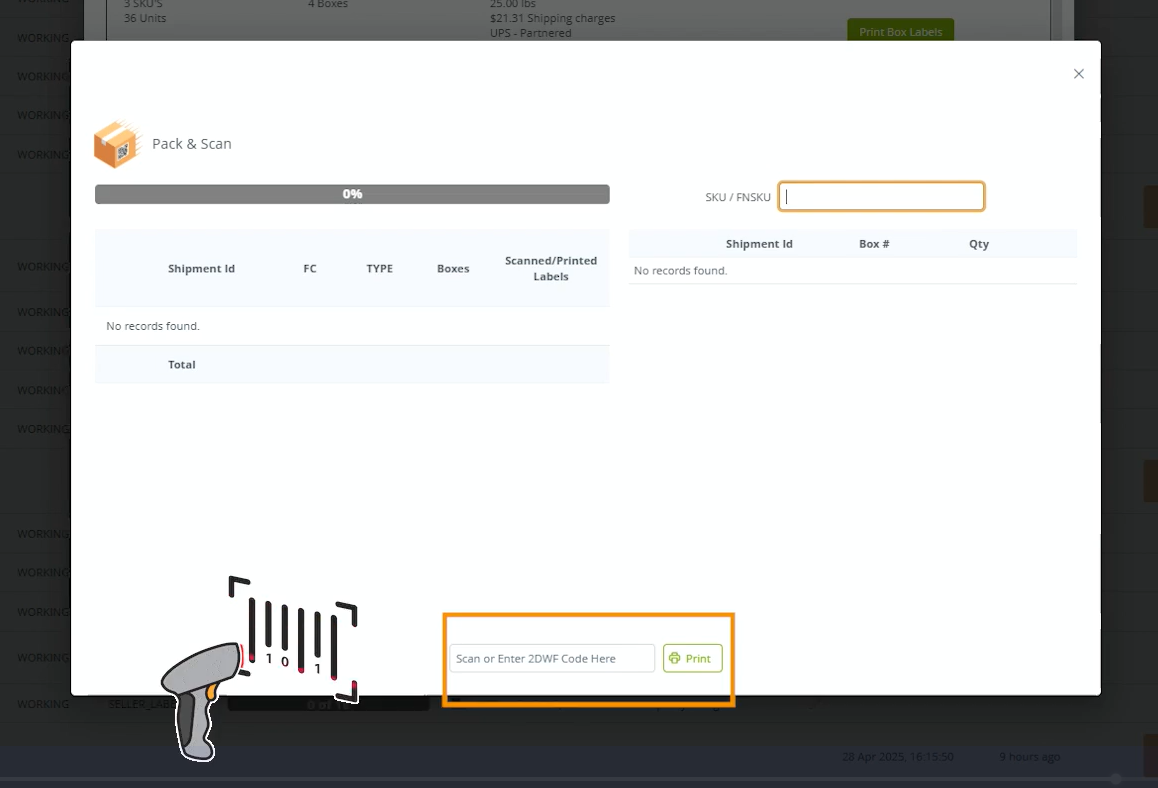
Task: Select the Qty column header
Action: point(978,243)
